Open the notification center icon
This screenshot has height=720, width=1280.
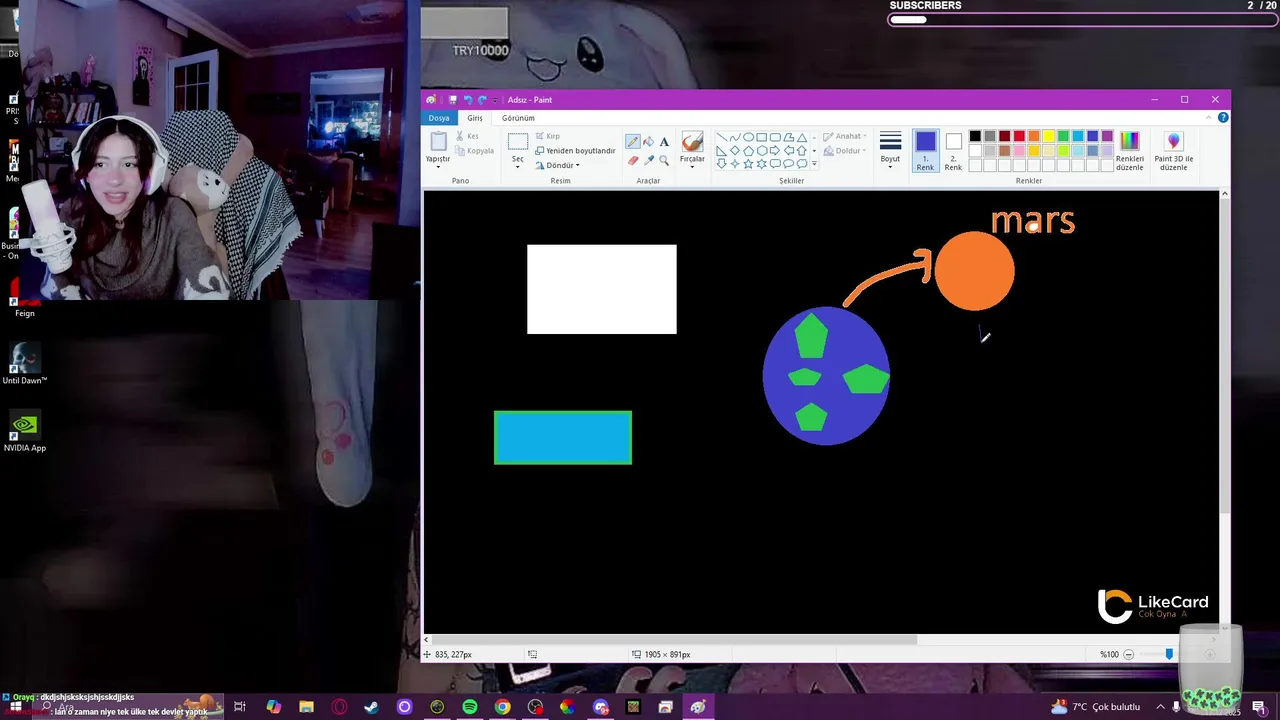tap(1258, 707)
